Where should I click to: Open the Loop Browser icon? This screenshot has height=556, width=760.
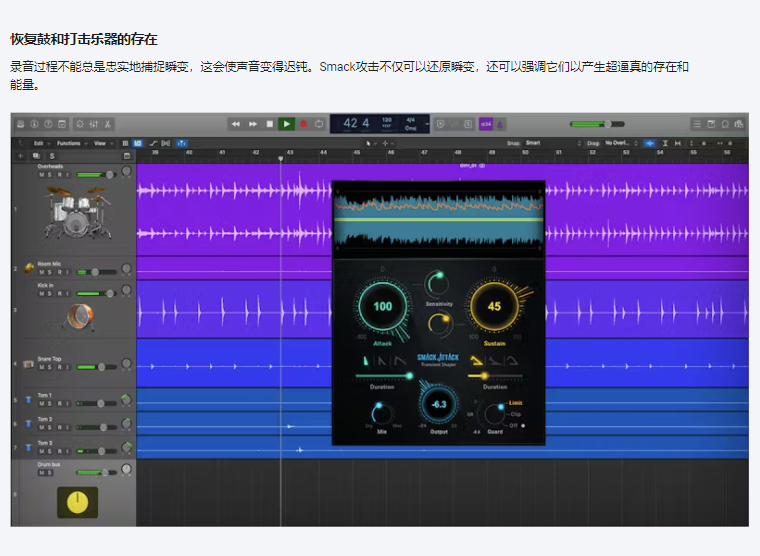coord(725,124)
